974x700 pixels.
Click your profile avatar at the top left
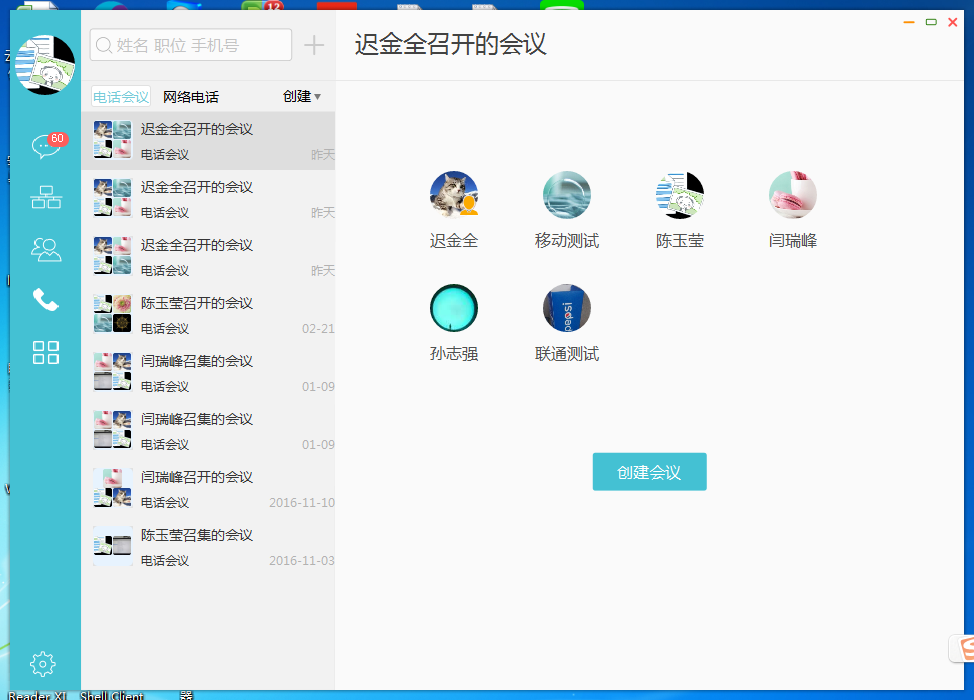pyautogui.click(x=46, y=63)
